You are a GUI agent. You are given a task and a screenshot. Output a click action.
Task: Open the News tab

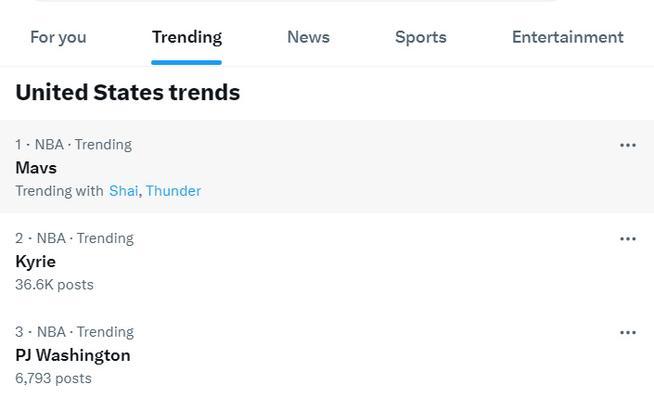pyautogui.click(x=308, y=37)
